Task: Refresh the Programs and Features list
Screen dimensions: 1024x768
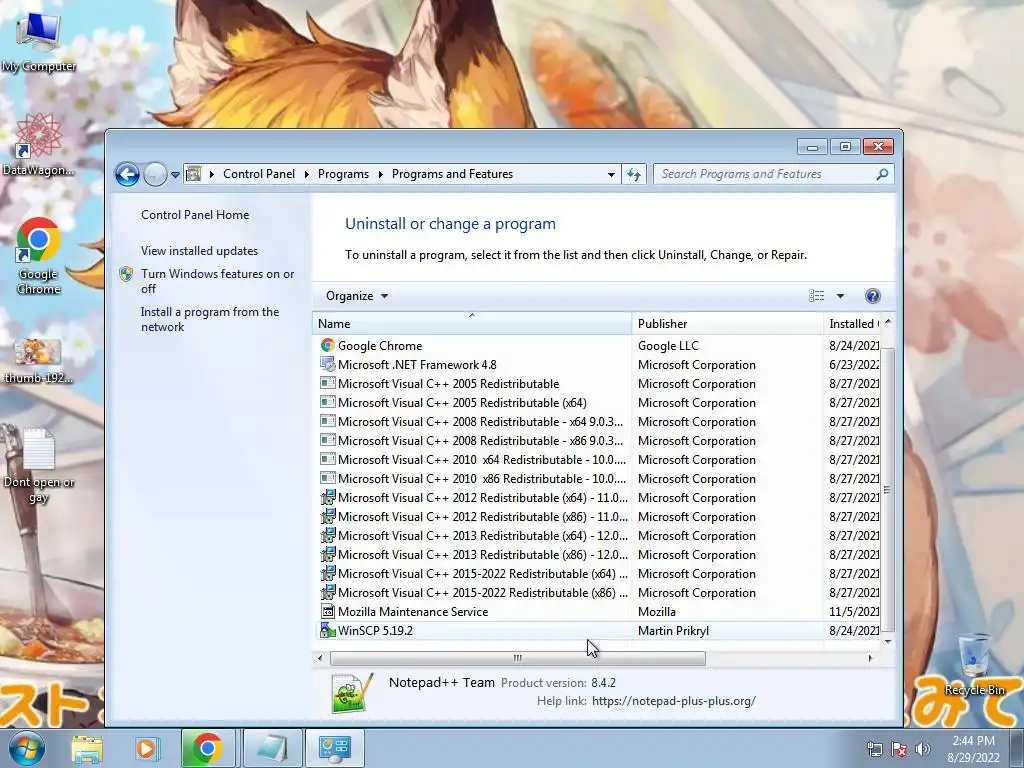Action: click(x=634, y=174)
